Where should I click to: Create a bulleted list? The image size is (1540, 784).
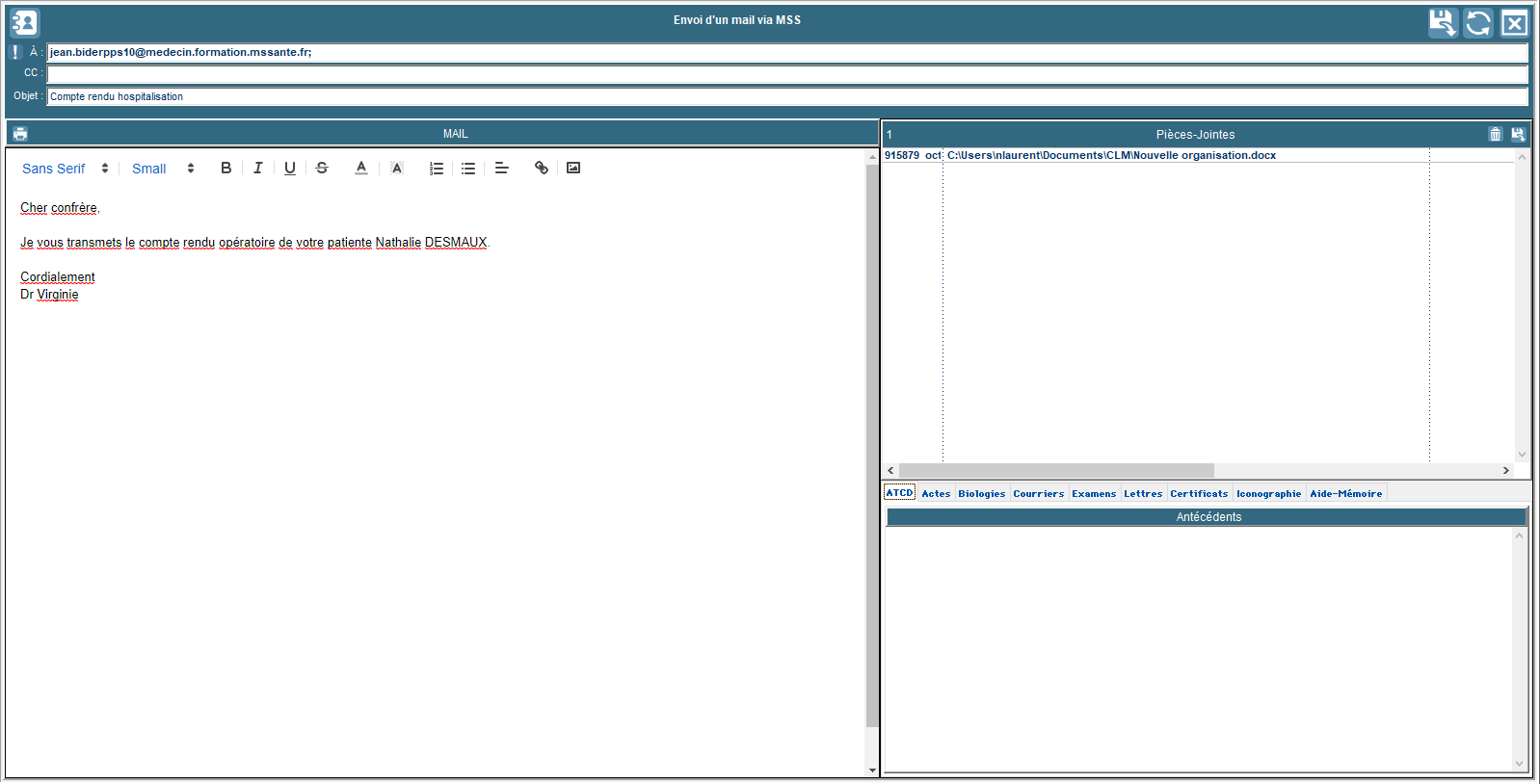[468, 168]
